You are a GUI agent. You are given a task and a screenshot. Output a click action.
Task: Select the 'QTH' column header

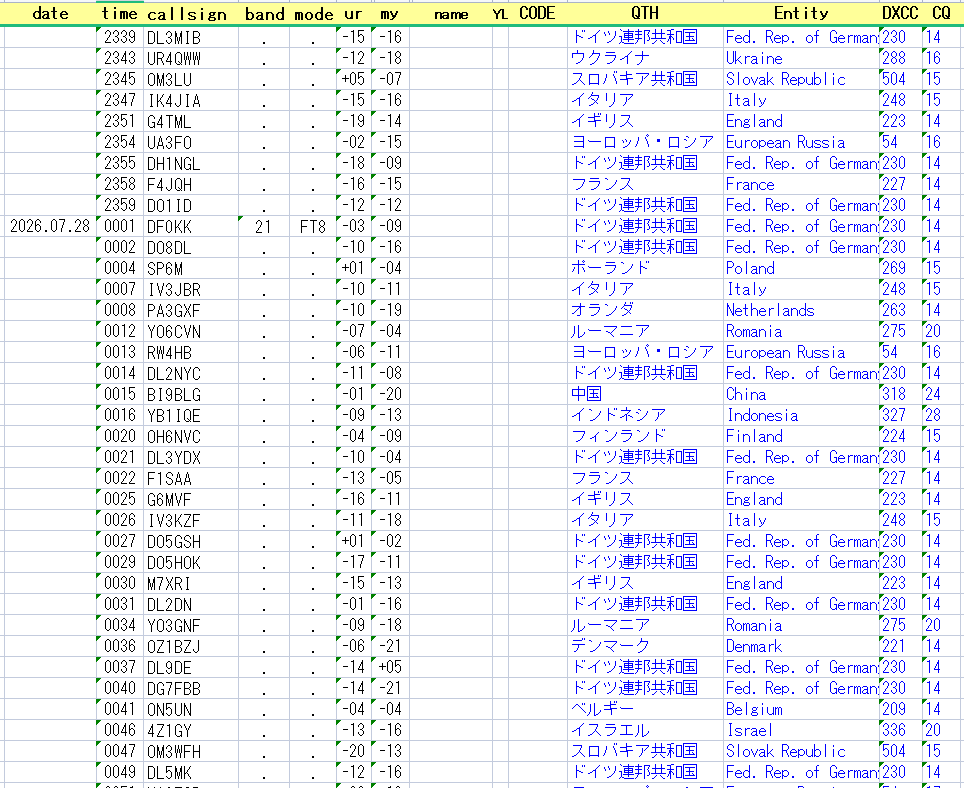646,13
